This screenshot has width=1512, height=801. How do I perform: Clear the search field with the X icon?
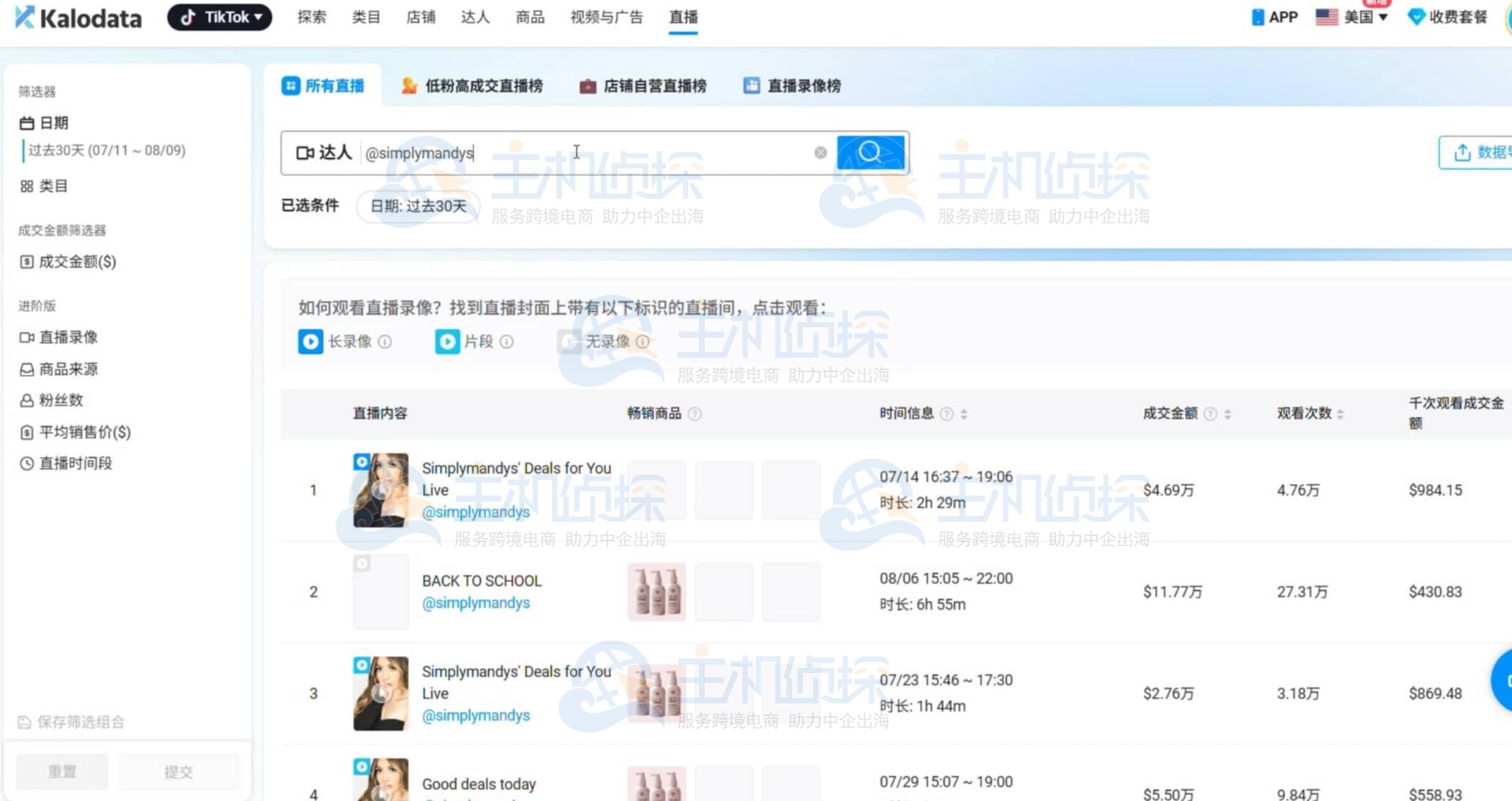tap(820, 152)
